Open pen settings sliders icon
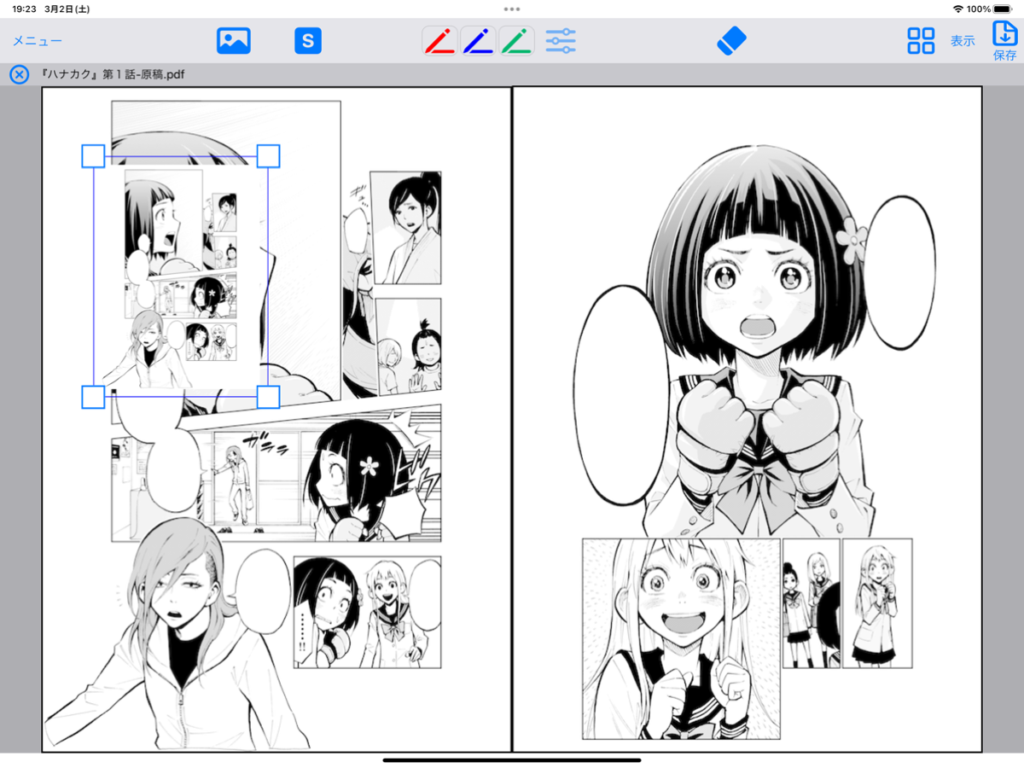Viewport: 1024px width, 768px height. point(560,40)
